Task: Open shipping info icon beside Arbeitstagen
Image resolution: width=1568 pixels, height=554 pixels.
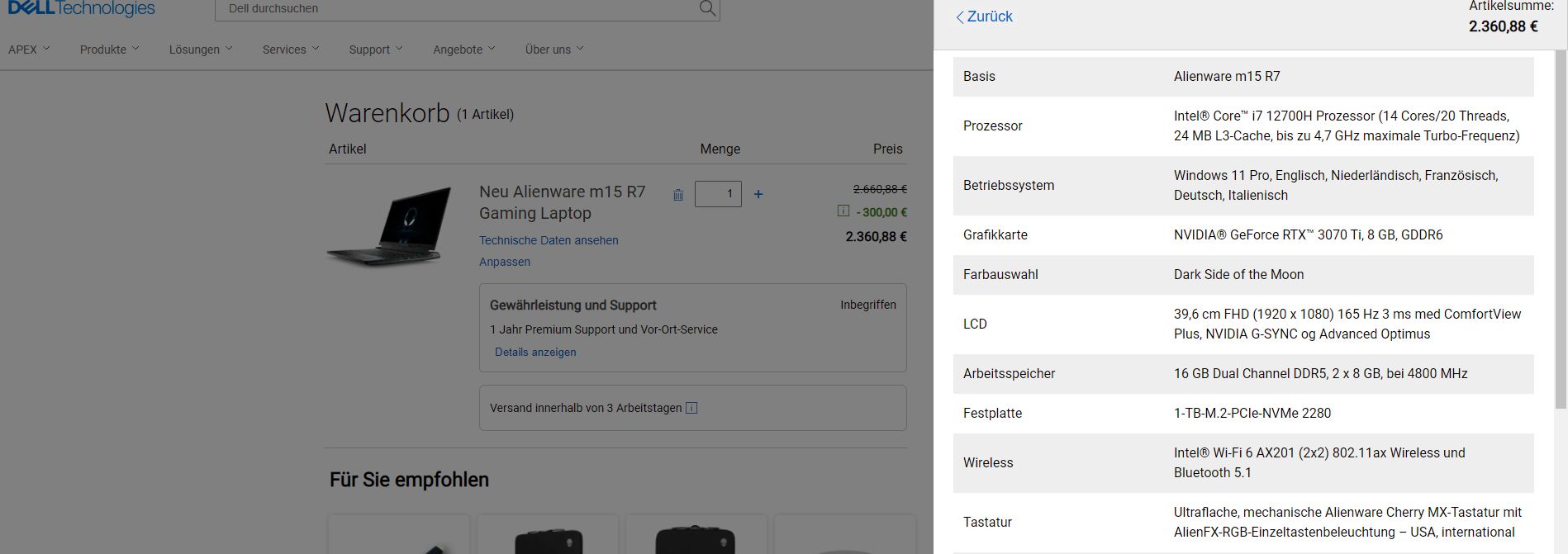Action: click(691, 408)
